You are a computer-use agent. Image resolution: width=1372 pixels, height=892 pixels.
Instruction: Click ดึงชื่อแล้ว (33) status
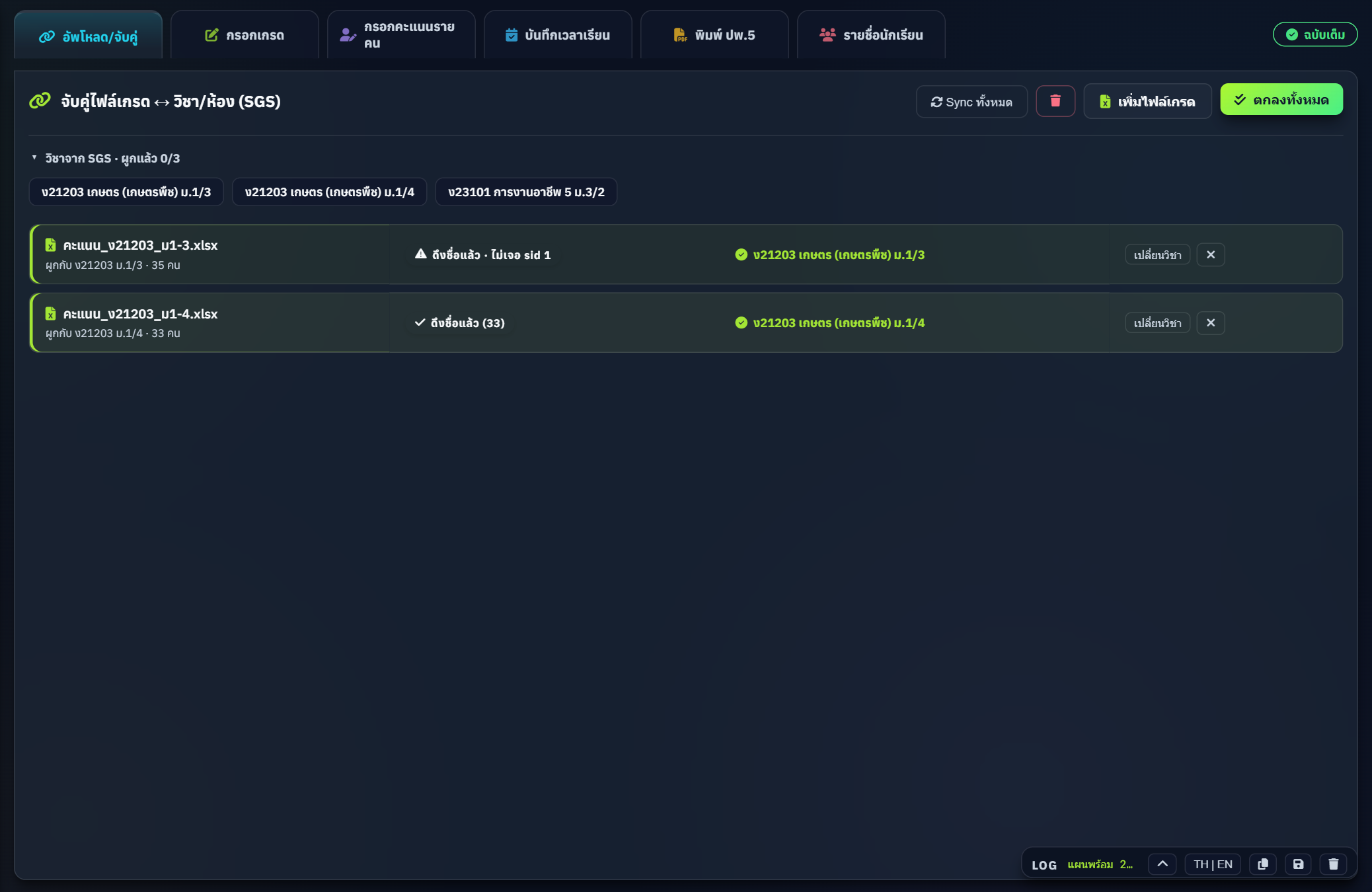click(x=459, y=322)
